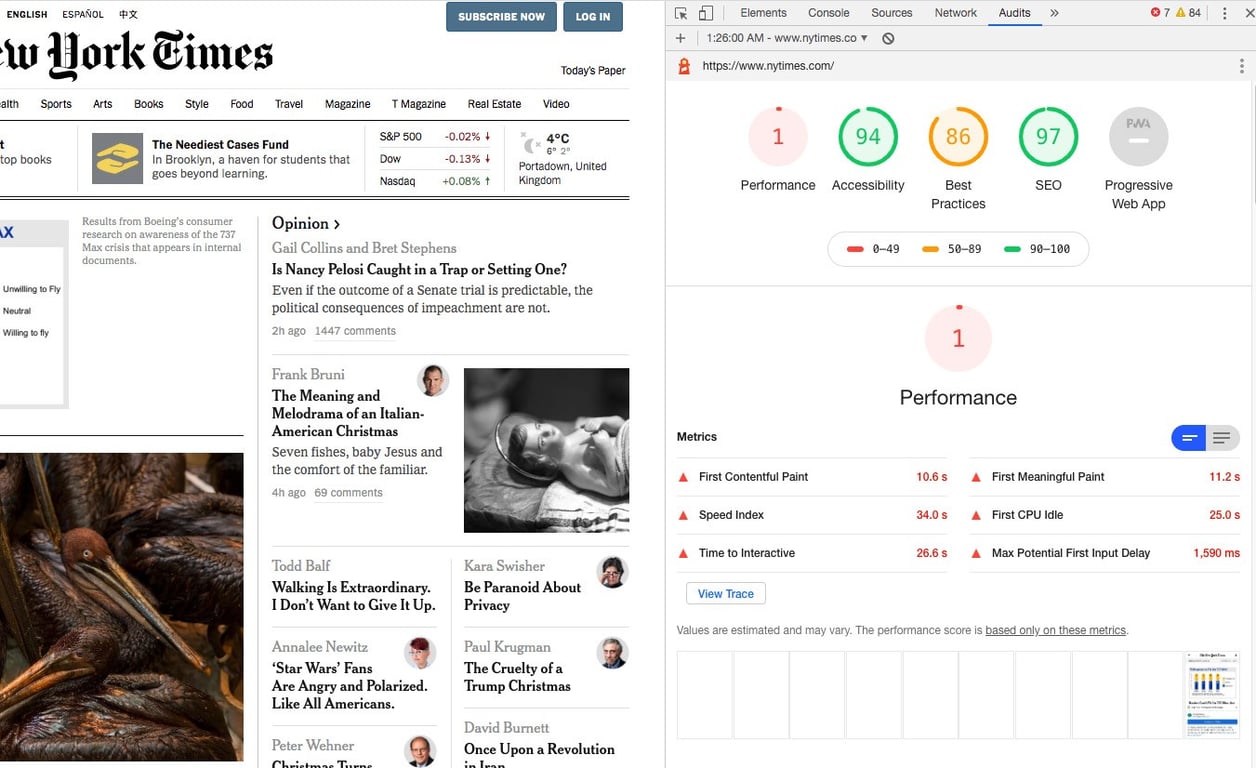Switch metrics to compact bar view
Viewport: 1256px width, 768px height.
(1189, 438)
